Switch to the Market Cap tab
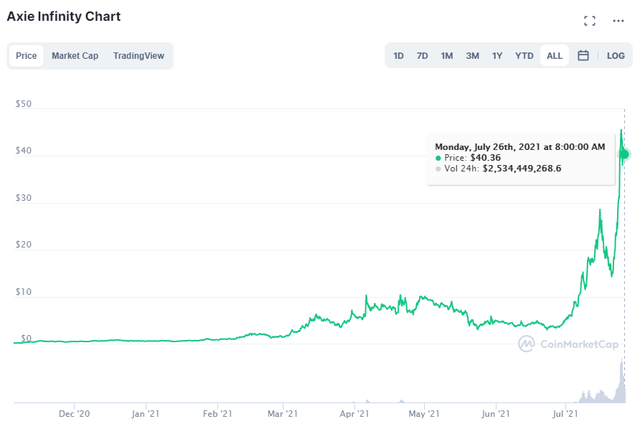Screen dimensions: 640x424 coord(75,55)
